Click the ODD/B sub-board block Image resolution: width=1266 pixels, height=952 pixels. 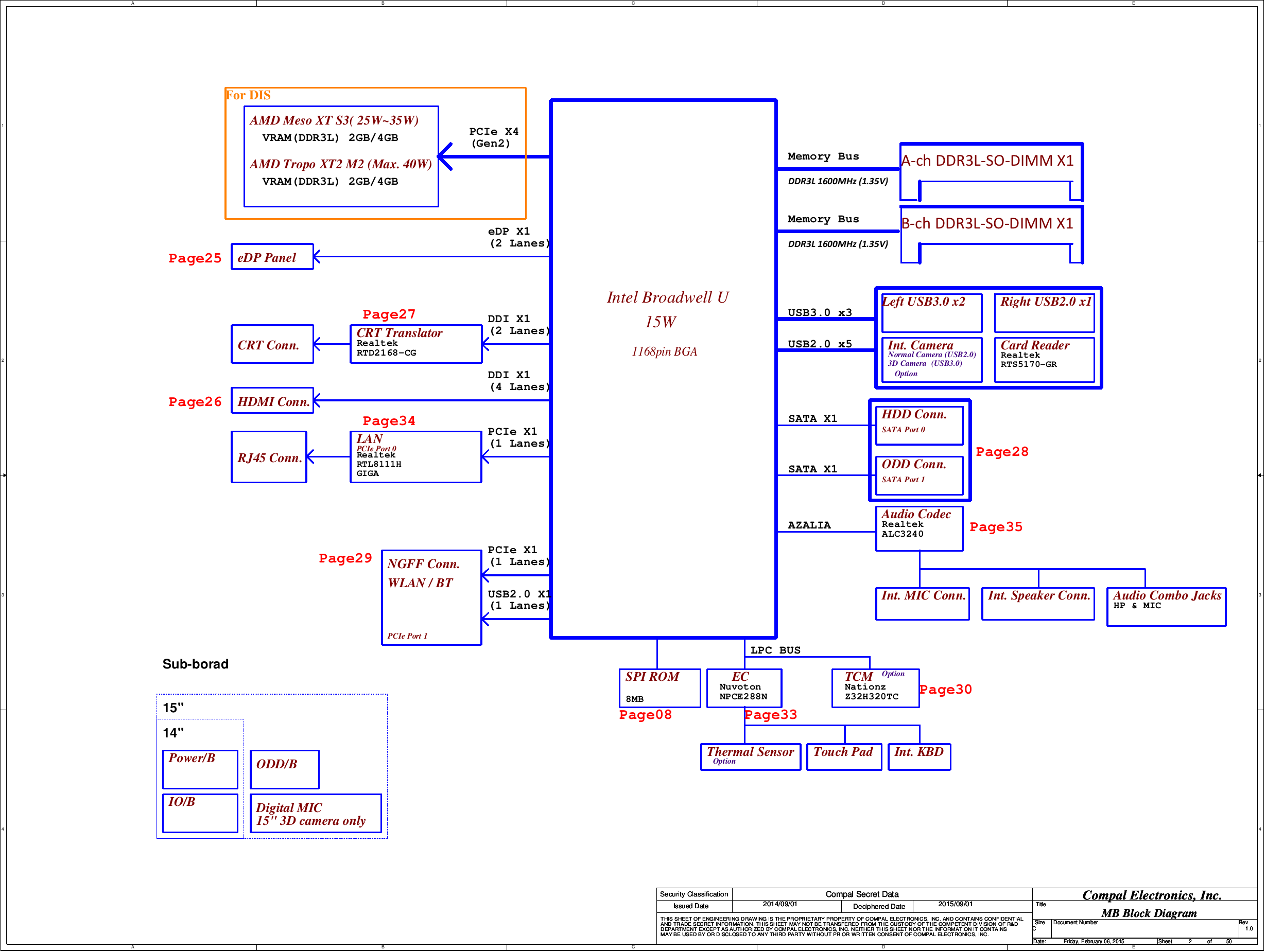[x=285, y=769]
